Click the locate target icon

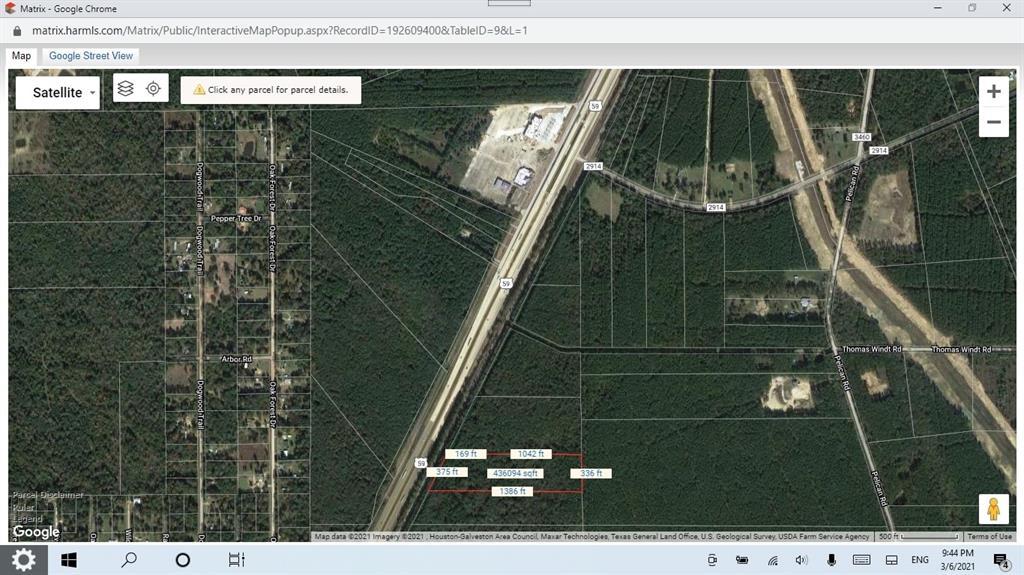[153, 88]
